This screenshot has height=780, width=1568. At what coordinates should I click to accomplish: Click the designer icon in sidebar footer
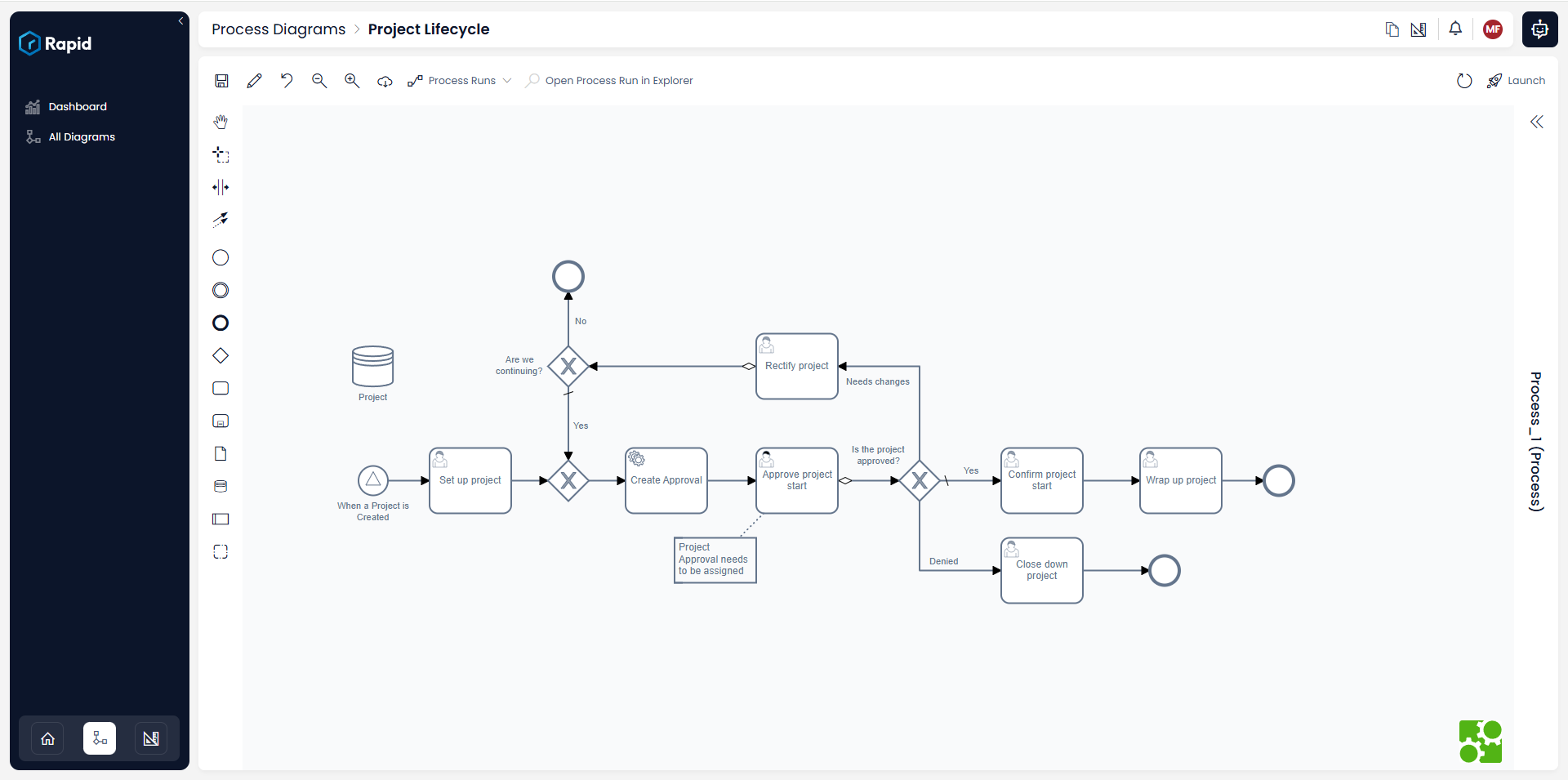pos(151,738)
